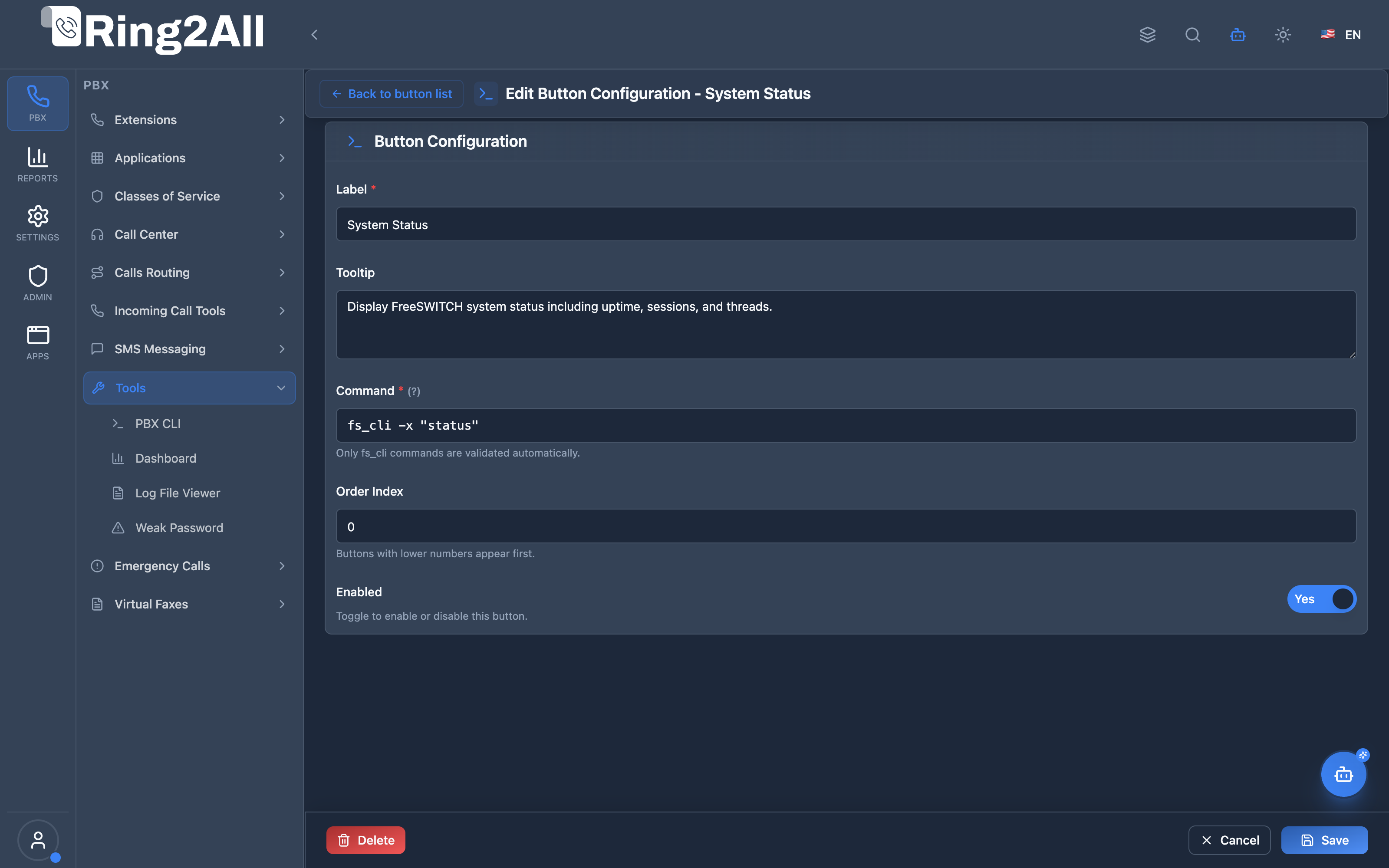The image size is (1389, 868).
Task: Click the Order Index field
Action: click(x=846, y=526)
